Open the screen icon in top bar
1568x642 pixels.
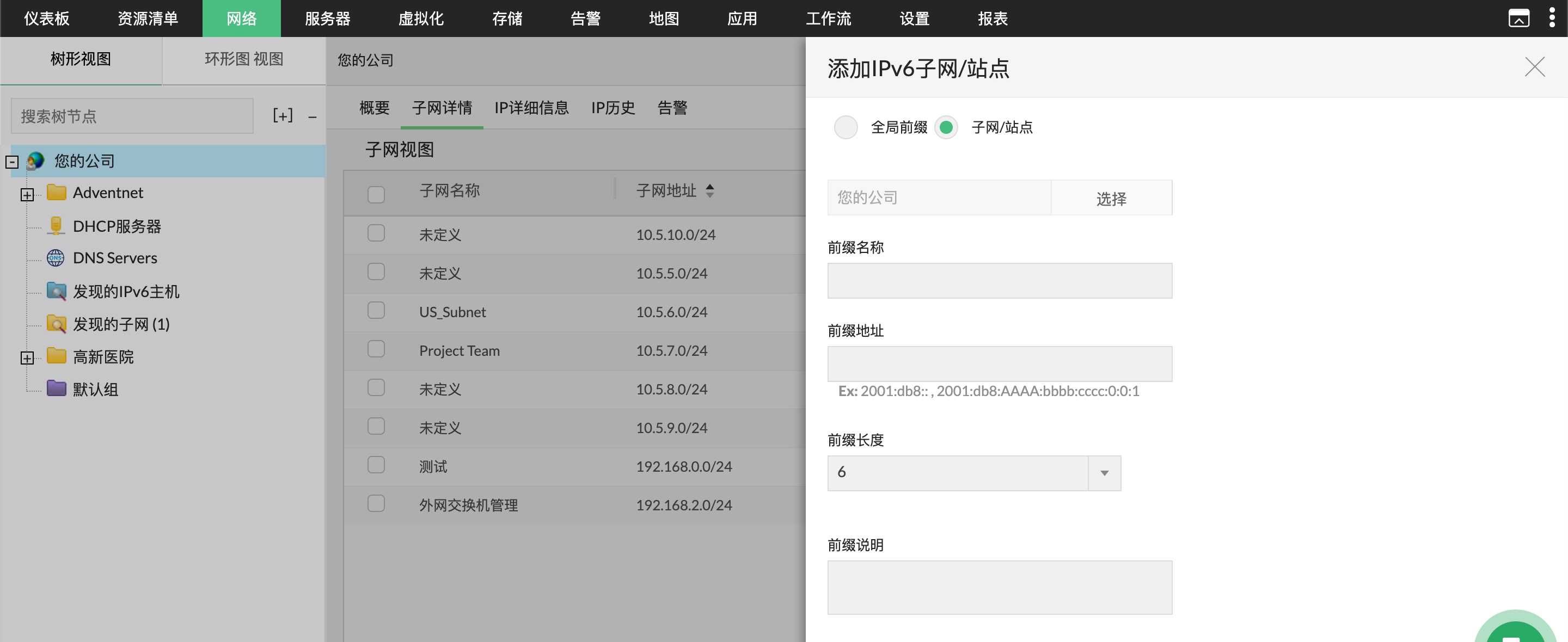tap(1518, 18)
